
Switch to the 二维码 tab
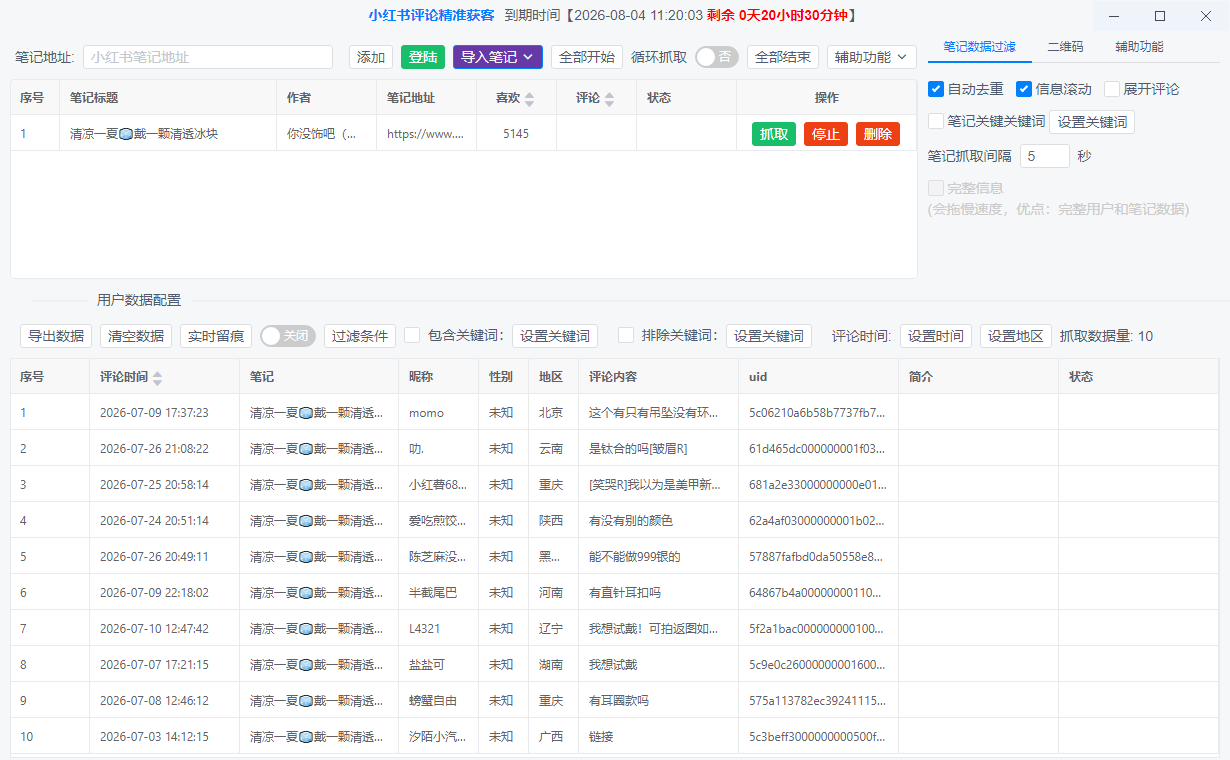click(x=1065, y=46)
